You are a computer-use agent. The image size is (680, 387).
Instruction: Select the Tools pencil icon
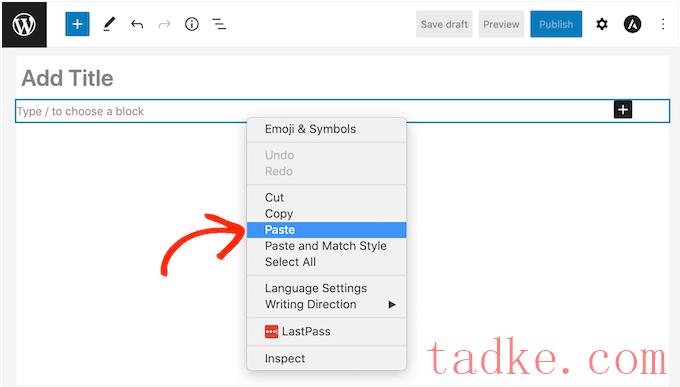point(109,24)
